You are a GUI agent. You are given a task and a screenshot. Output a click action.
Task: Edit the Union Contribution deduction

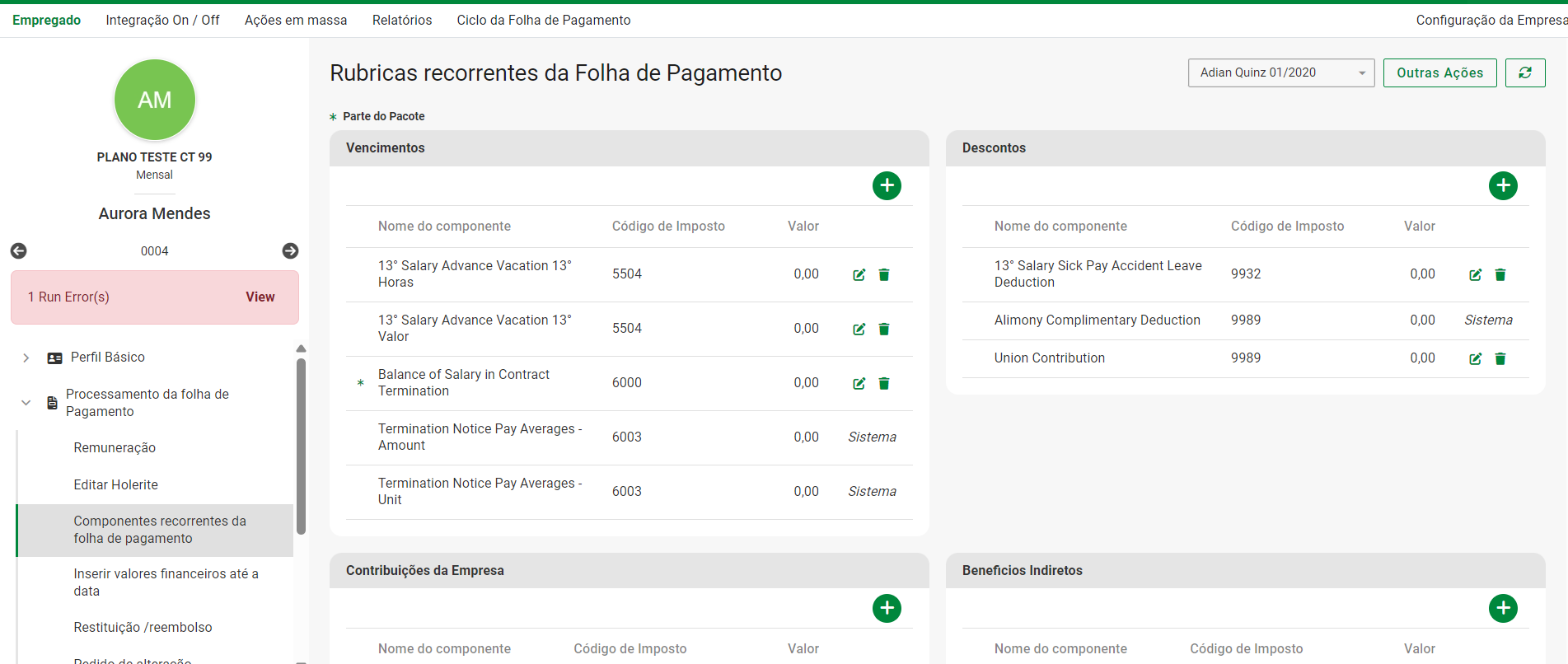[1475, 358]
